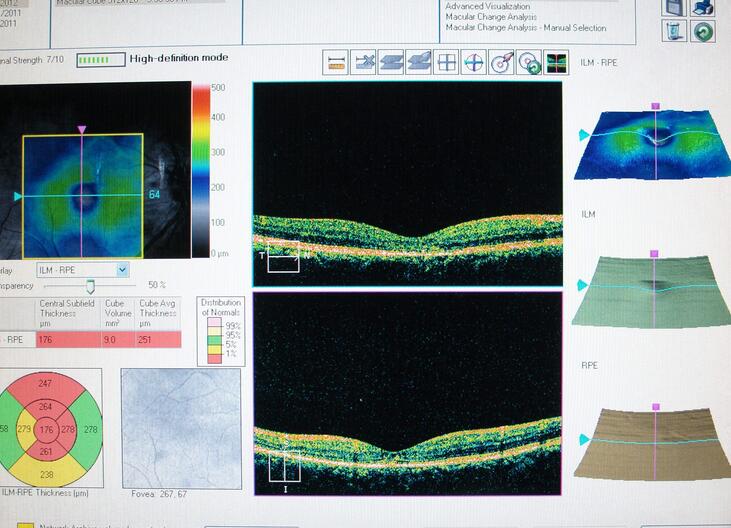The width and height of the screenshot is (731, 528).
Task: Select the layers view toolbar icon
Action: click(391, 62)
